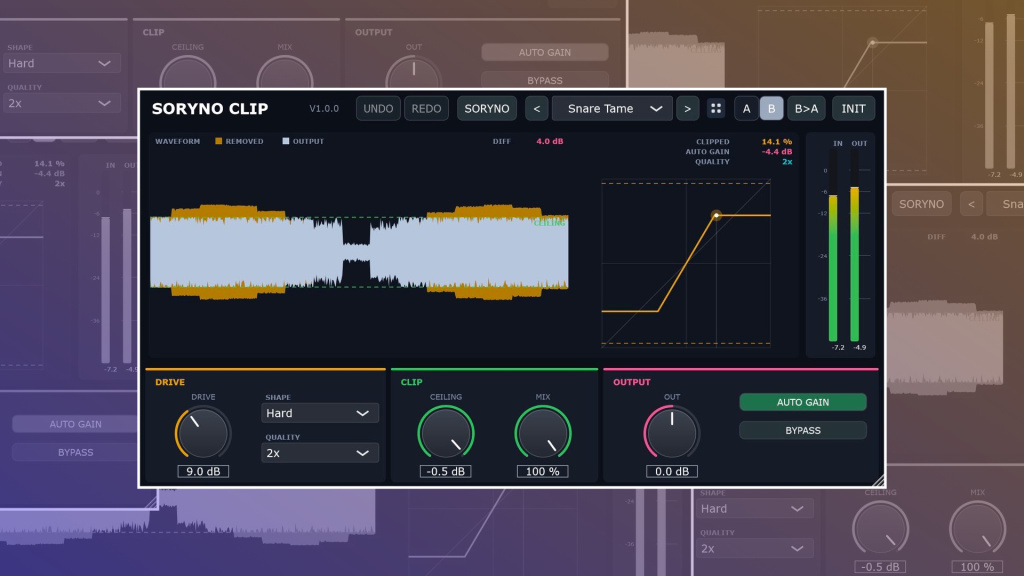Screen dimensions: 1024x576
Task: Click the UNDO button
Action: (x=378, y=108)
